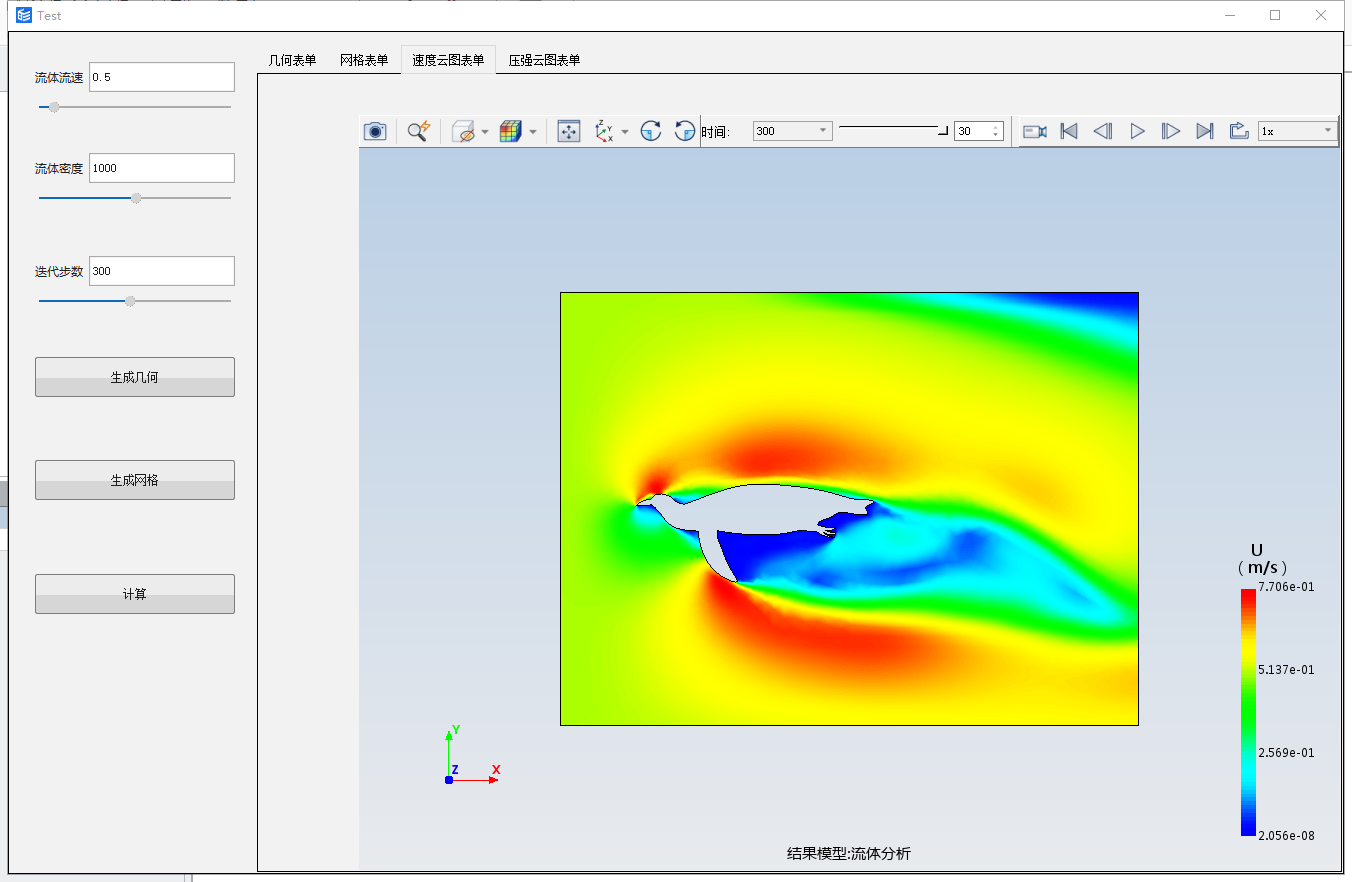Maximize the Test window
The image size is (1352, 882).
(1275, 15)
